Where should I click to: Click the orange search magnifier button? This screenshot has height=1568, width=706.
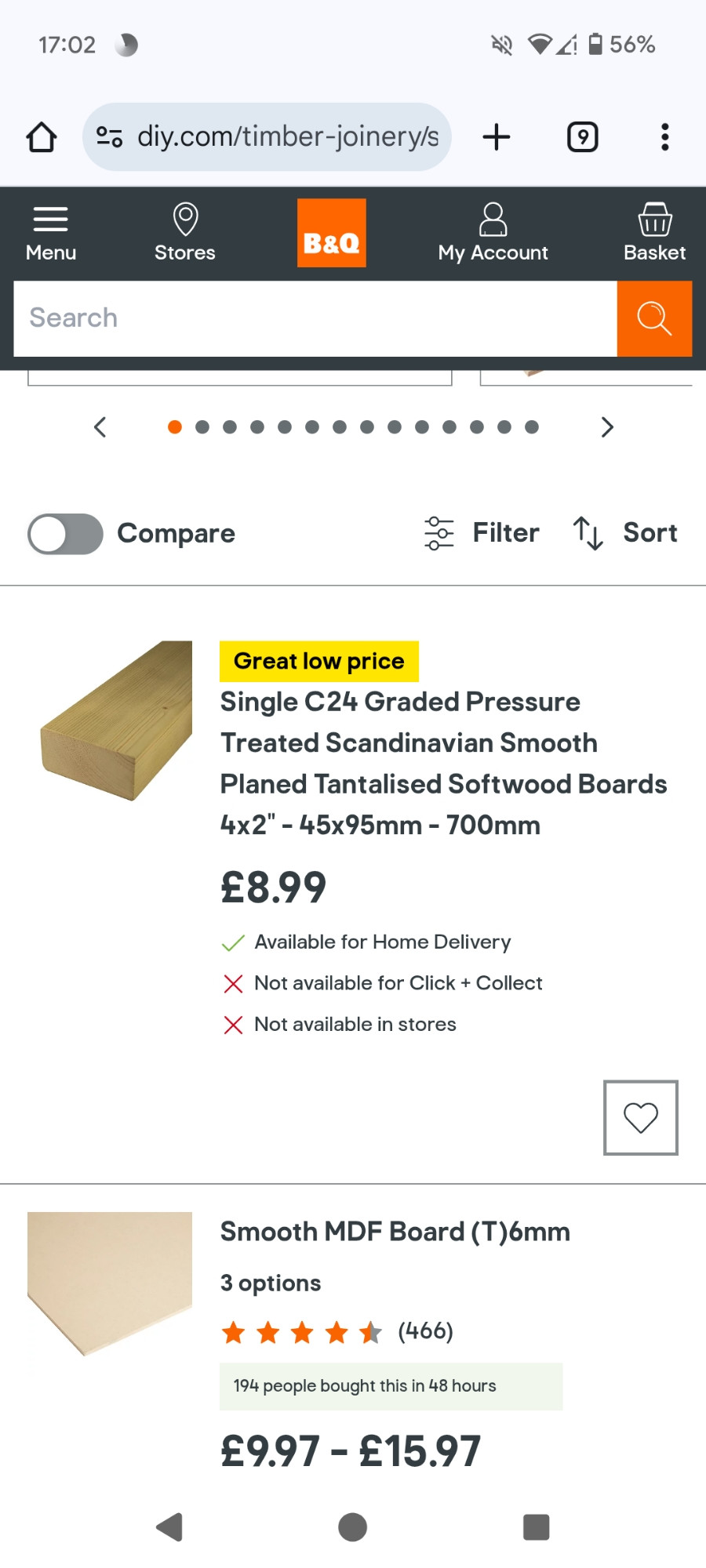click(654, 318)
